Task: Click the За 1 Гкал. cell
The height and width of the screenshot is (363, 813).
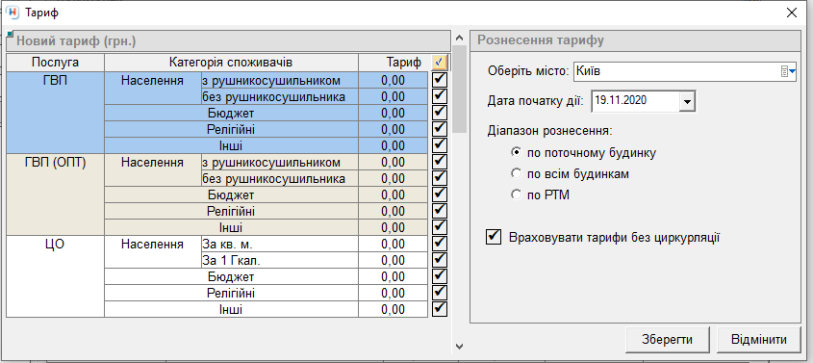Action: click(279, 260)
